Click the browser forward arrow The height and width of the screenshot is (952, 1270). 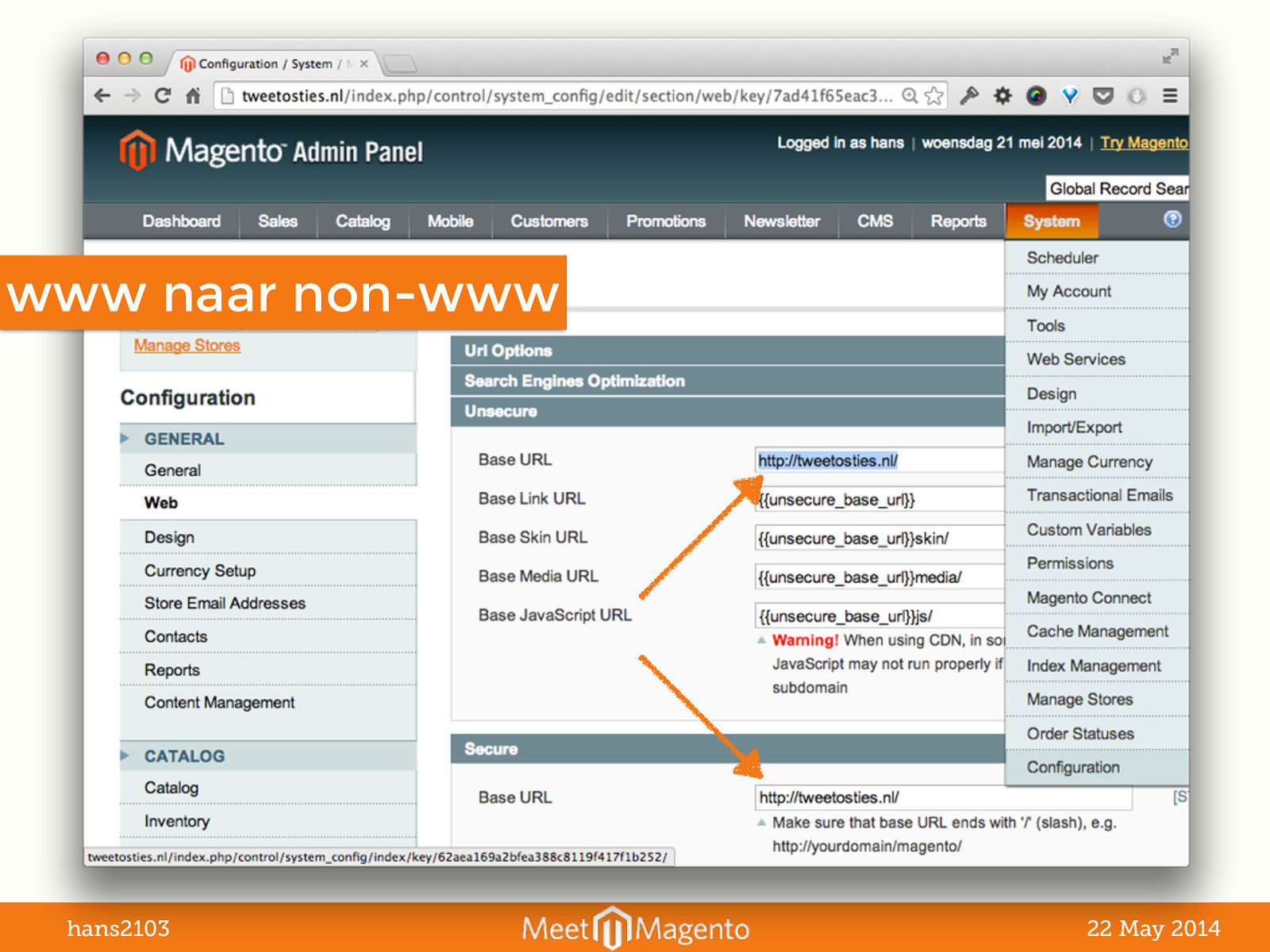pyautogui.click(x=133, y=96)
